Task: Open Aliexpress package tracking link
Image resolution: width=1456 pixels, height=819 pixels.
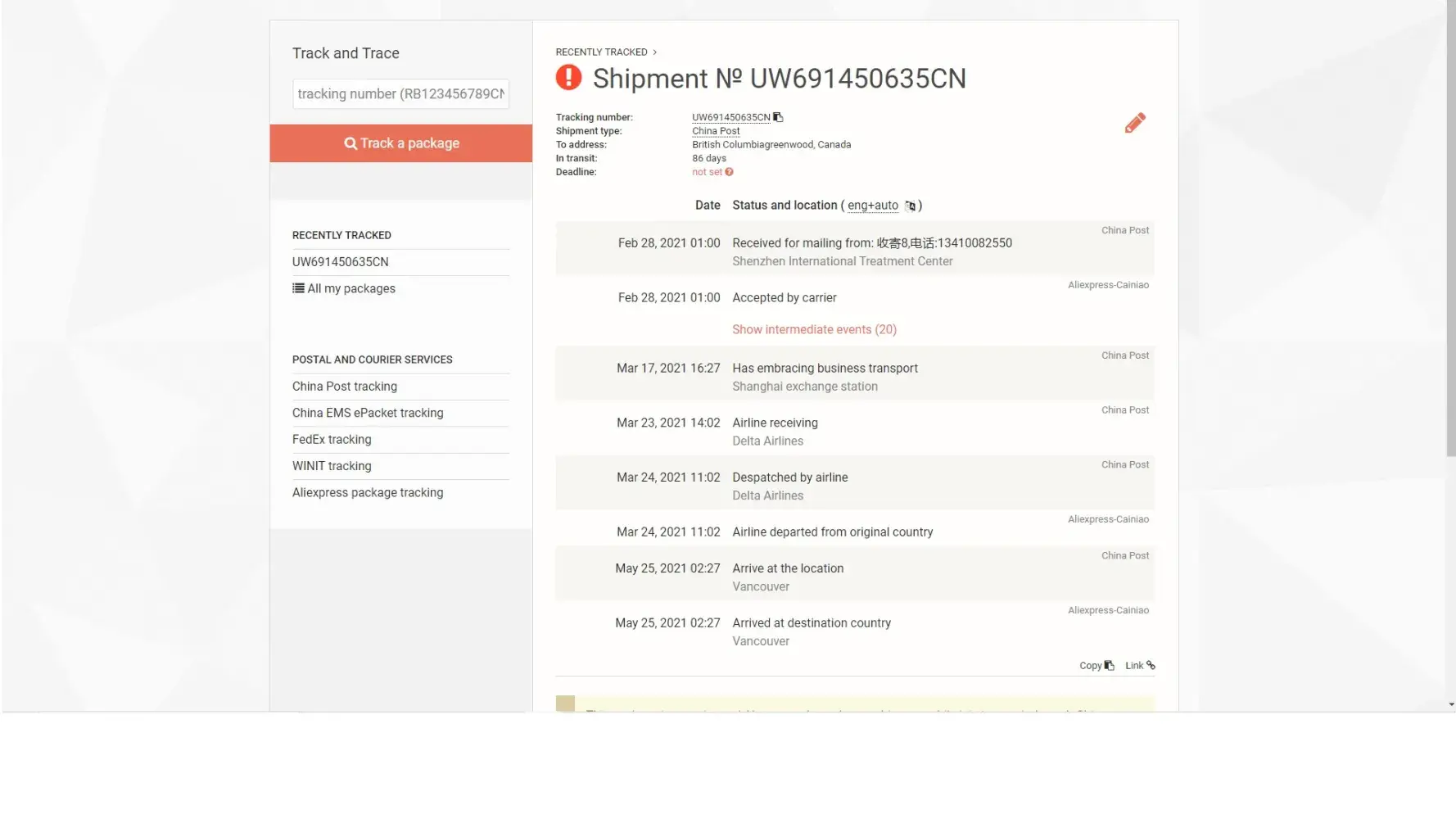Action: pyautogui.click(x=367, y=493)
